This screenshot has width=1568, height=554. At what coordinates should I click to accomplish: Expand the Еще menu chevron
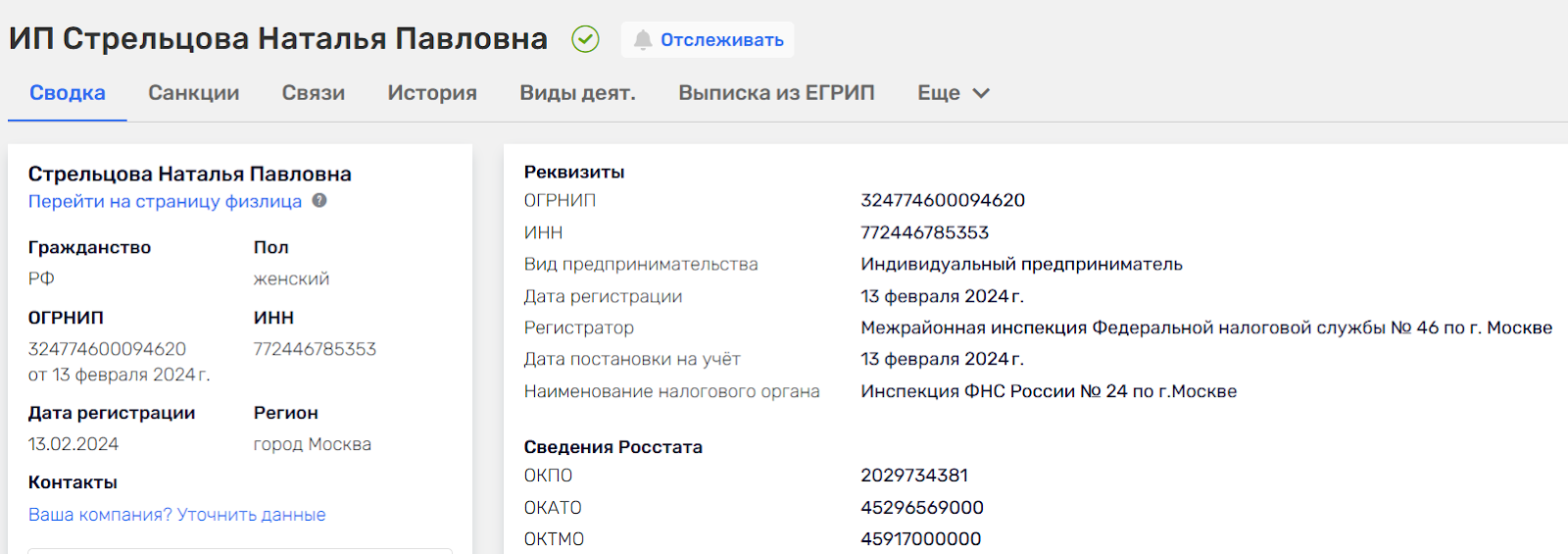tap(981, 93)
